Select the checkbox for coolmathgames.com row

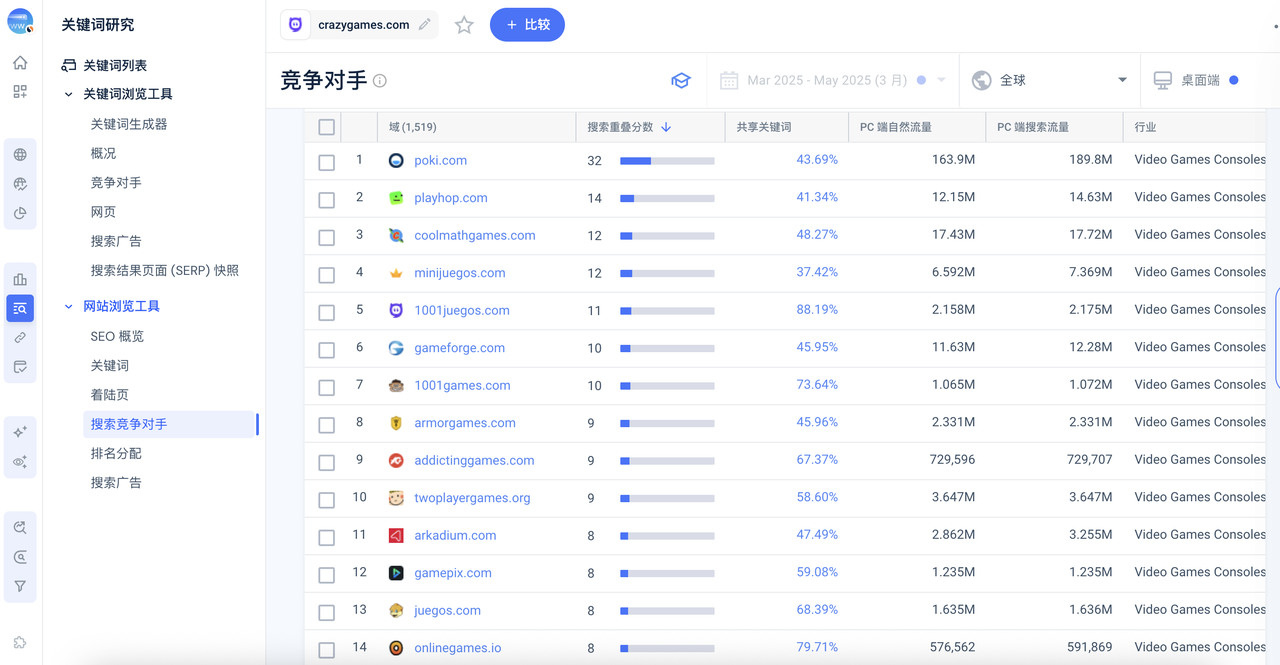pos(326,237)
